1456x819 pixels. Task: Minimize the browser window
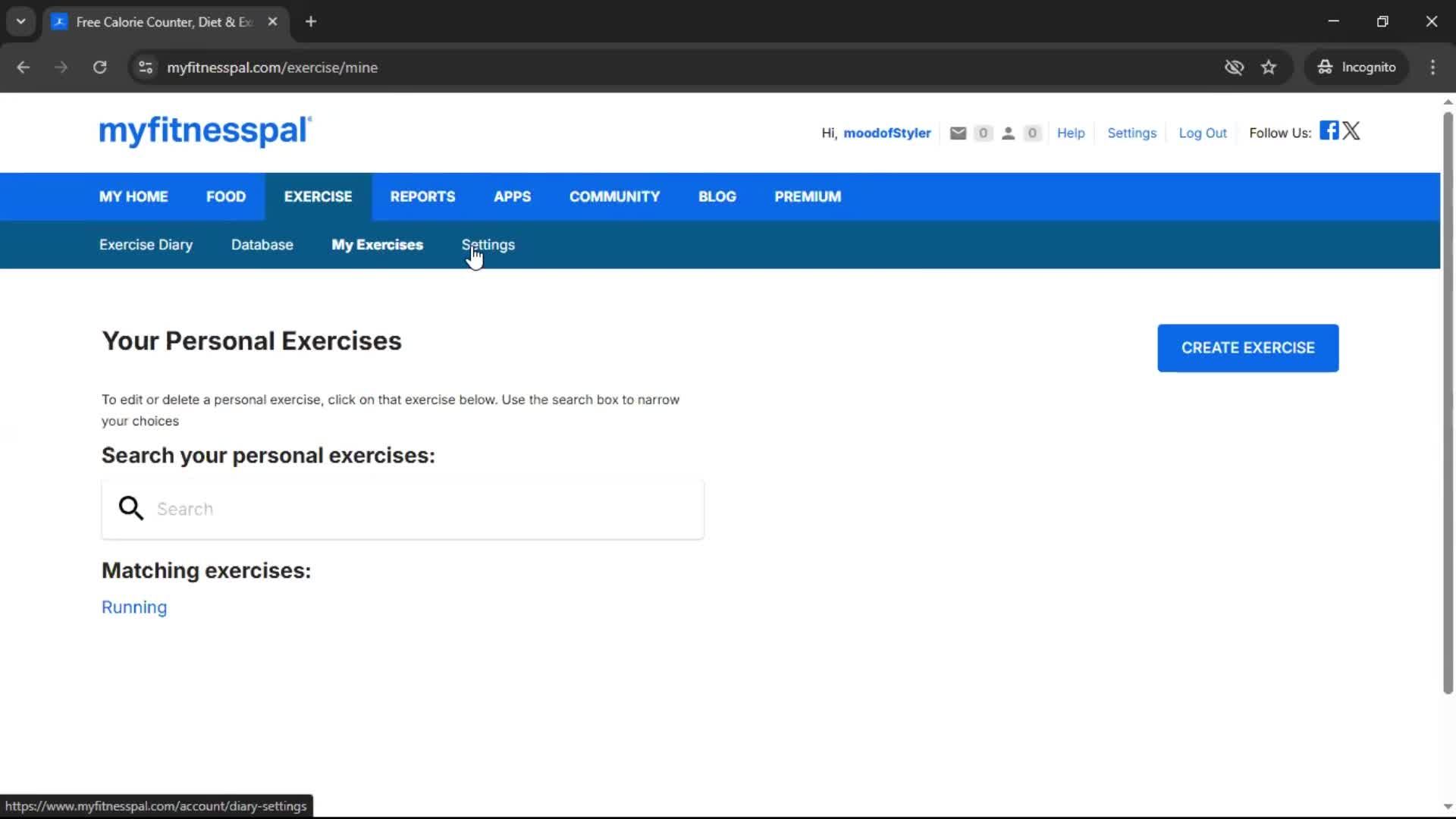pyautogui.click(x=1334, y=21)
